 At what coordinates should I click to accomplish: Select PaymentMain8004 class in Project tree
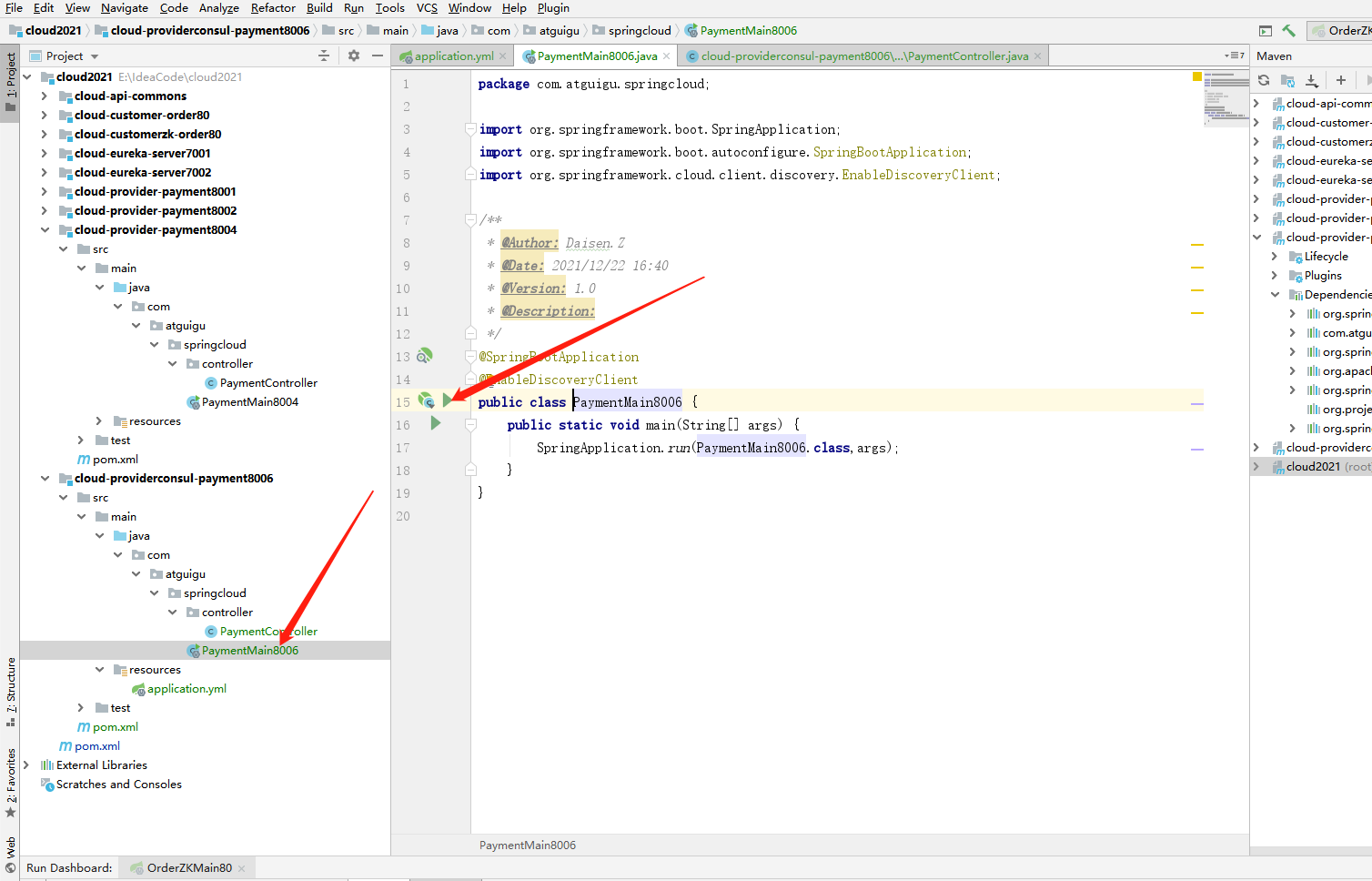(x=249, y=401)
